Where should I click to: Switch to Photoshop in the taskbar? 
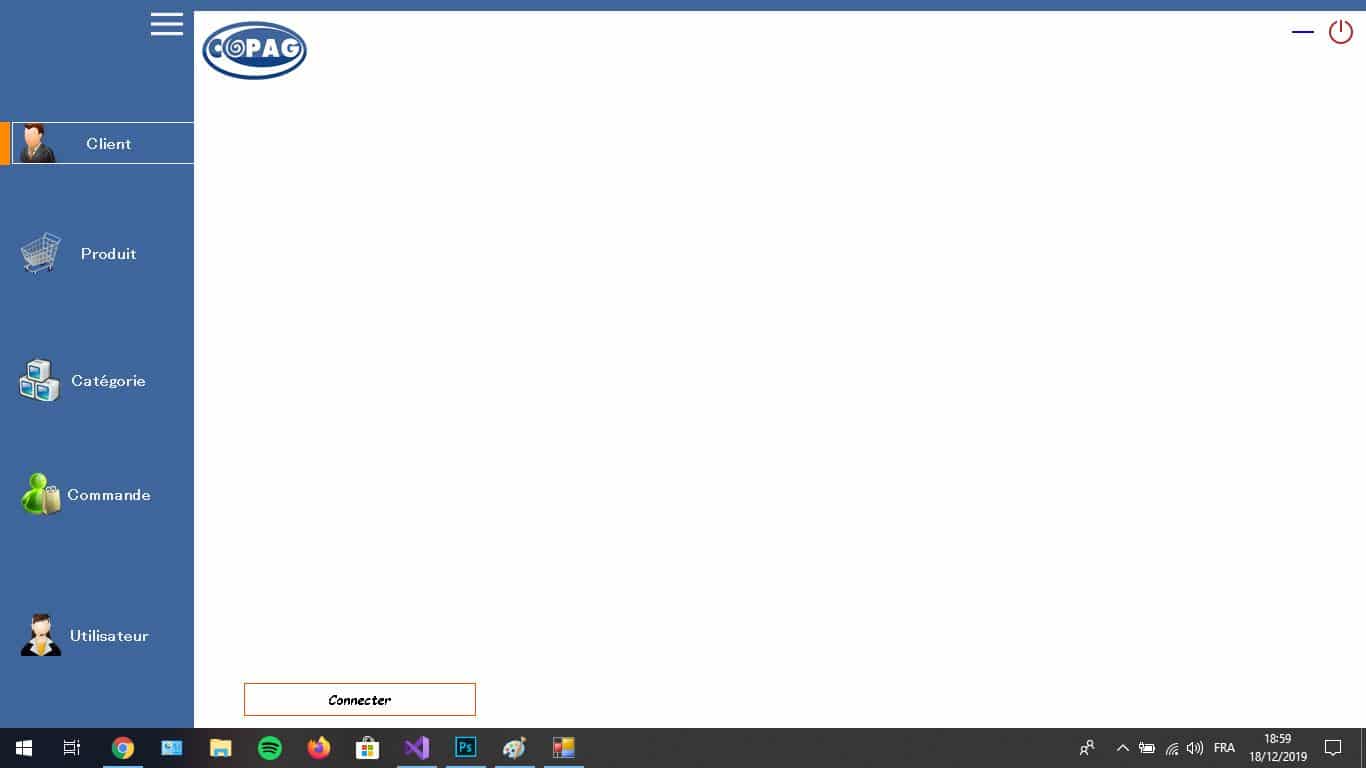pos(466,748)
